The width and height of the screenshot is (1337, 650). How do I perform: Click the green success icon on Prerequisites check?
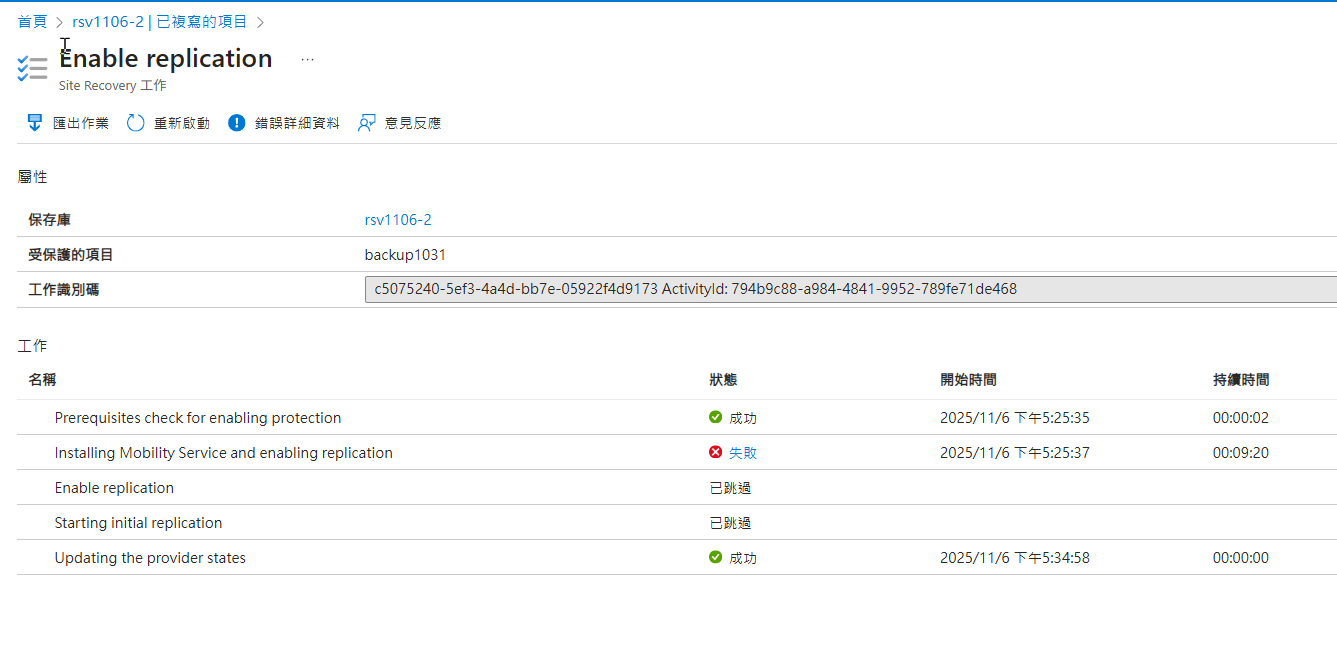click(x=716, y=417)
